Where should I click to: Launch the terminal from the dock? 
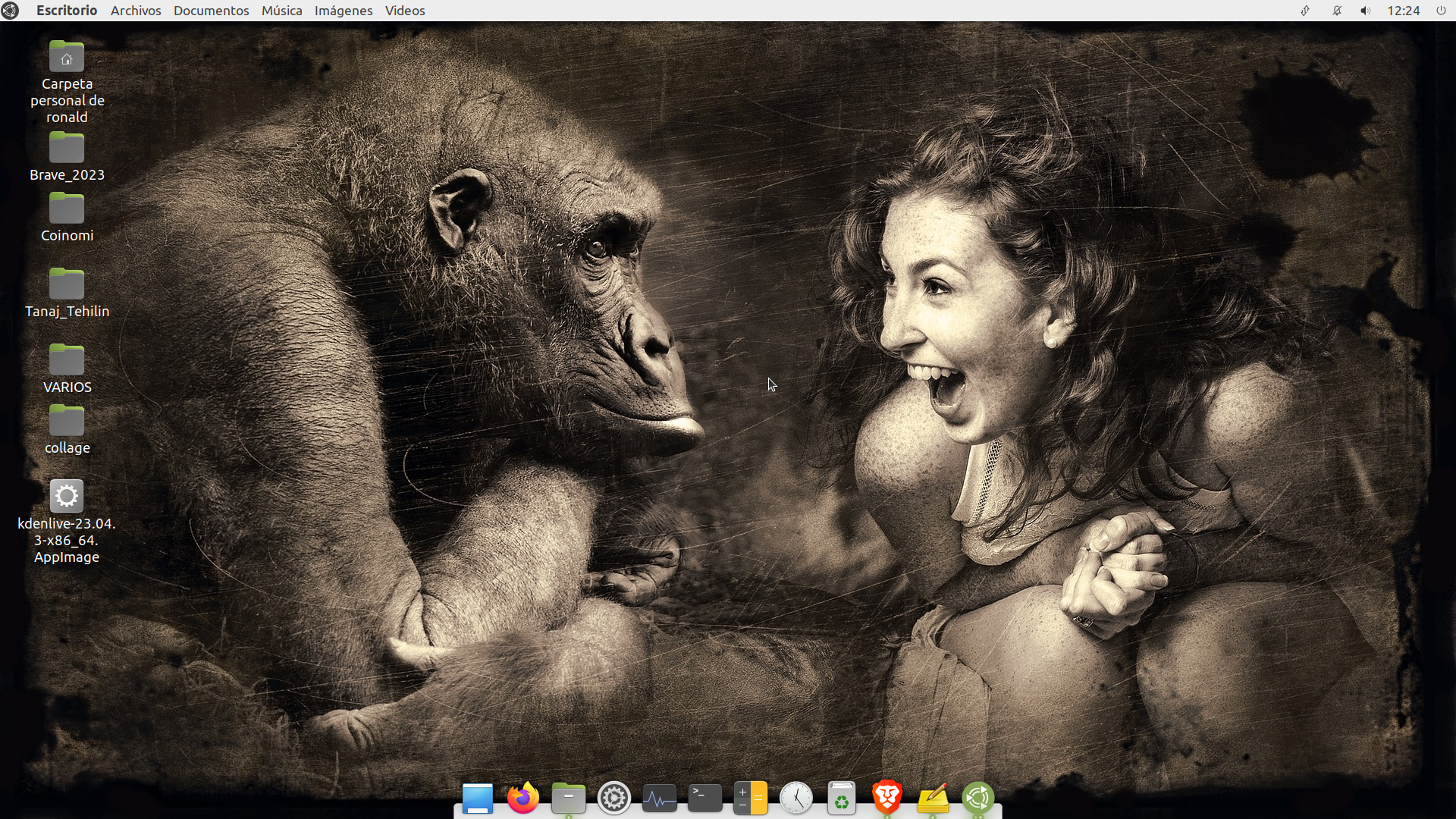coord(705,799)
